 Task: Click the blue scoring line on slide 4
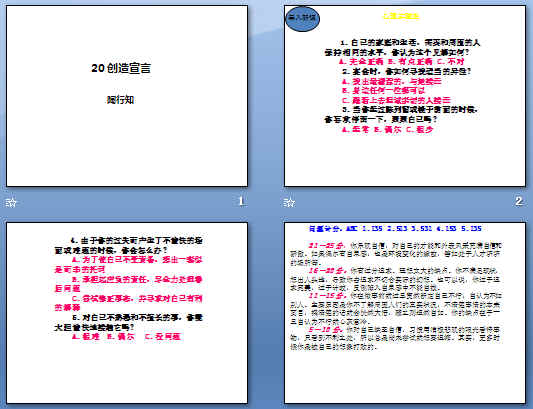coord(395,228)
